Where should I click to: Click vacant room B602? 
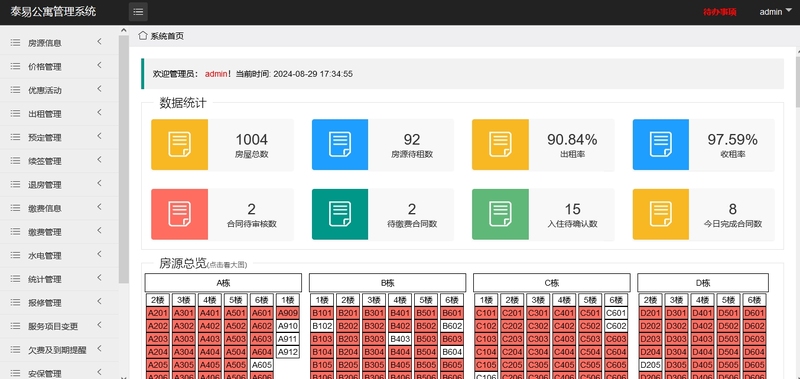tap(452, 325)
